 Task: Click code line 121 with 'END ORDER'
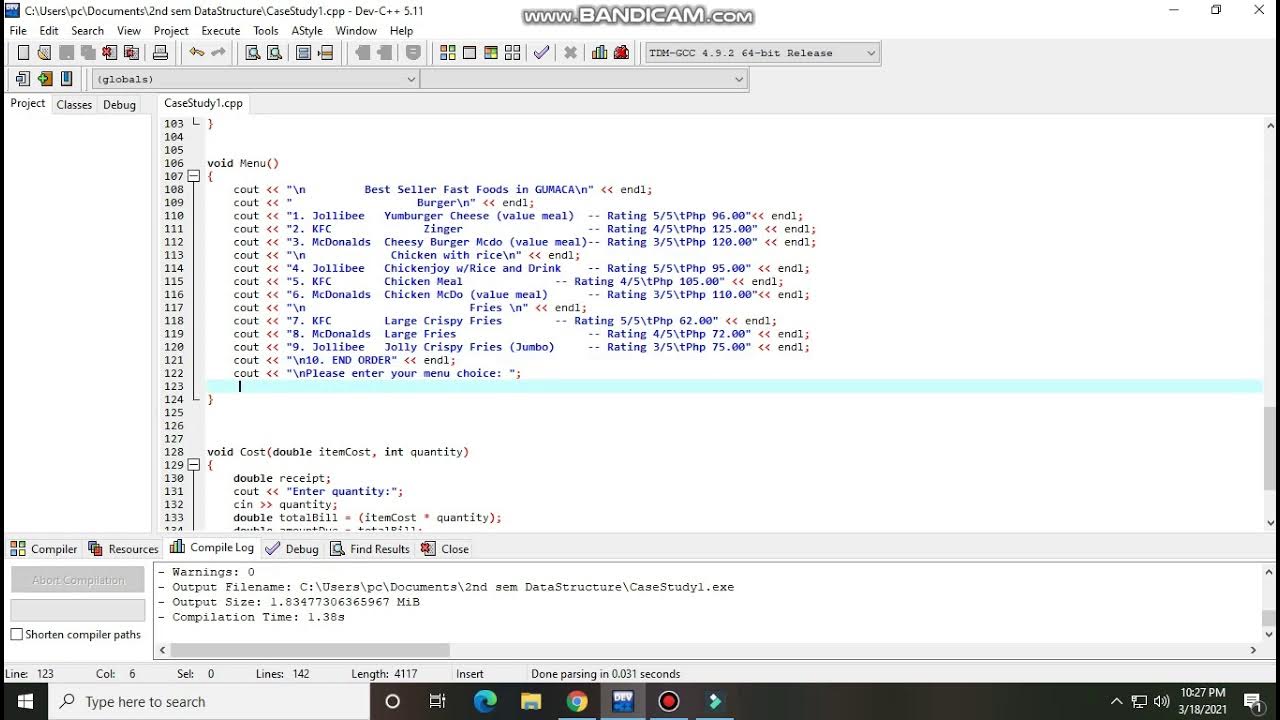point(344,360)
